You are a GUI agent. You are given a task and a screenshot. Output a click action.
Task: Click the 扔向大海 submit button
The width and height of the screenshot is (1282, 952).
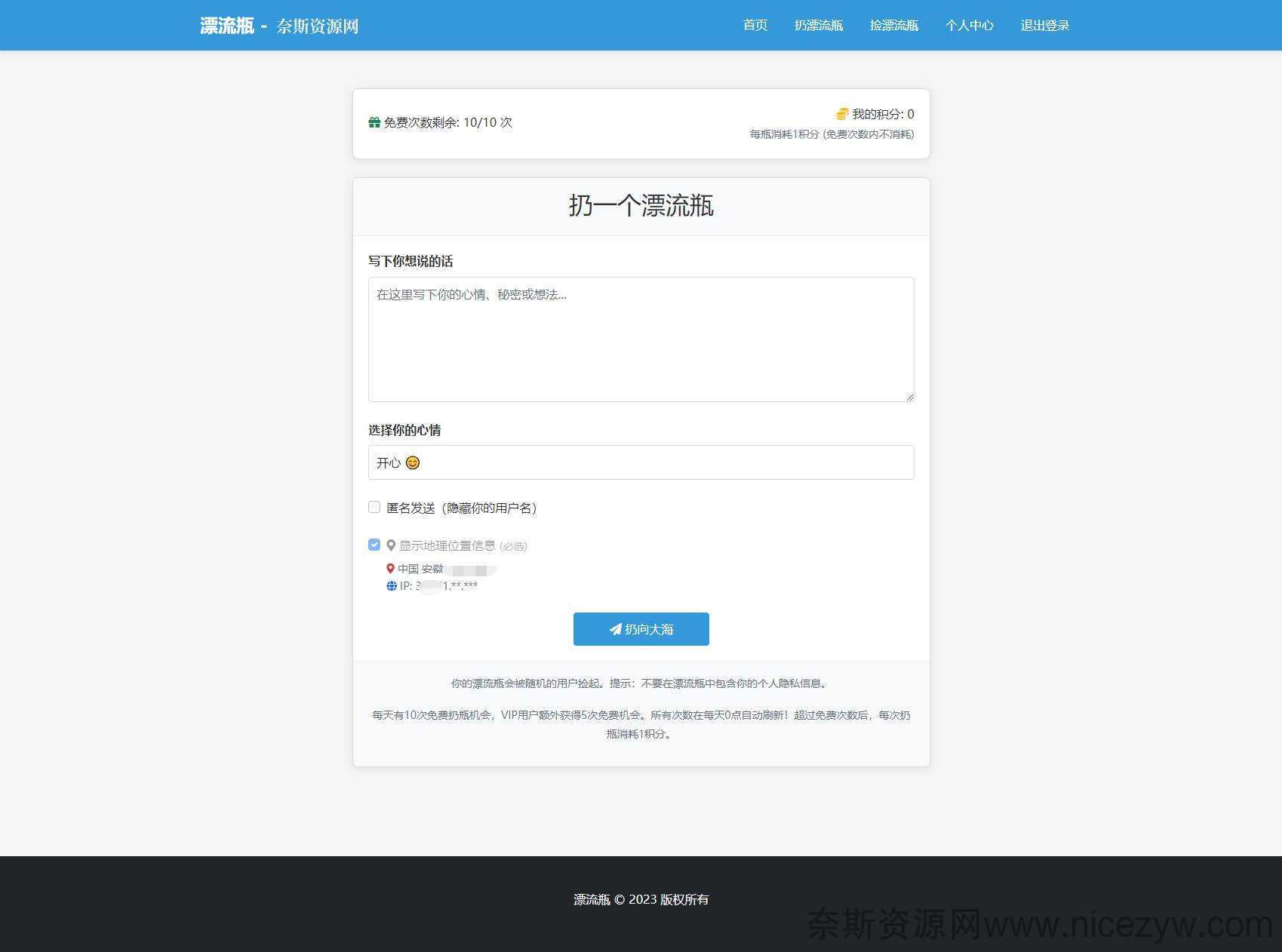click(x=641, y=629)
